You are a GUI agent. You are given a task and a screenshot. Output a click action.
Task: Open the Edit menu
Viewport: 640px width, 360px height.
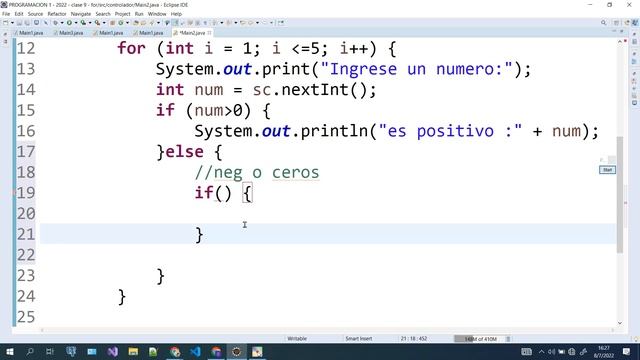[x=19, y=14]
